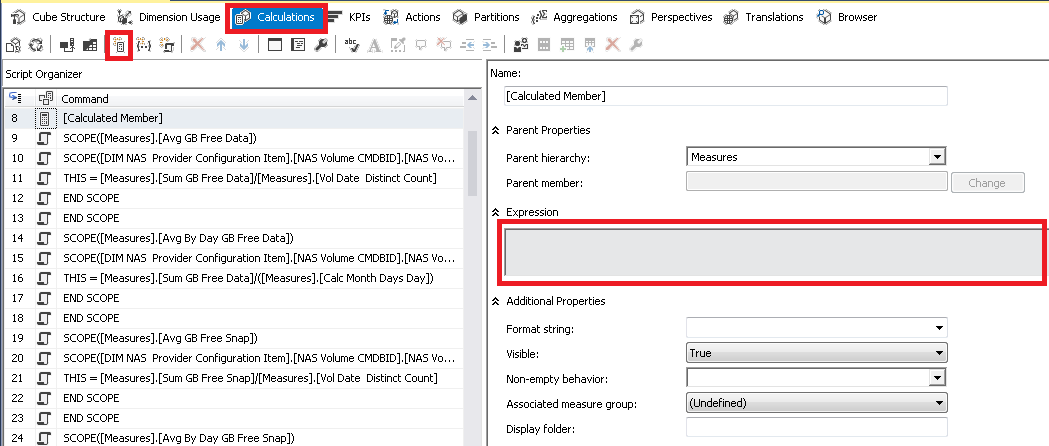Open the Browser tab
This screenshot has width=1049, height=446.
[x=847, y=17]
